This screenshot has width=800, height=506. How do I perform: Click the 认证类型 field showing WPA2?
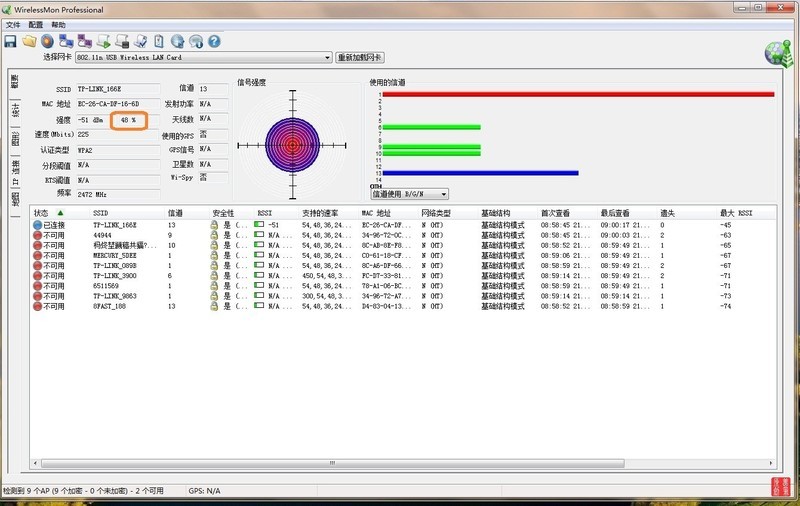[118, 150]
